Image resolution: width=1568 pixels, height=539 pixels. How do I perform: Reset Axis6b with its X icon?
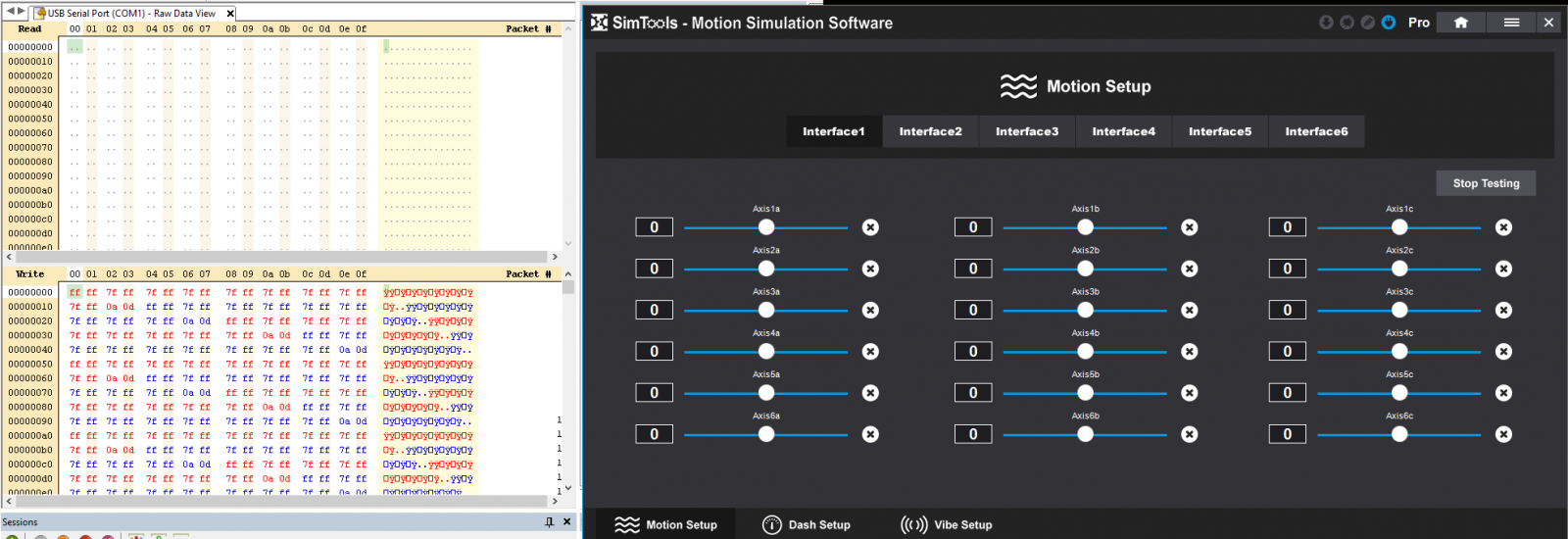point(1190,434)
